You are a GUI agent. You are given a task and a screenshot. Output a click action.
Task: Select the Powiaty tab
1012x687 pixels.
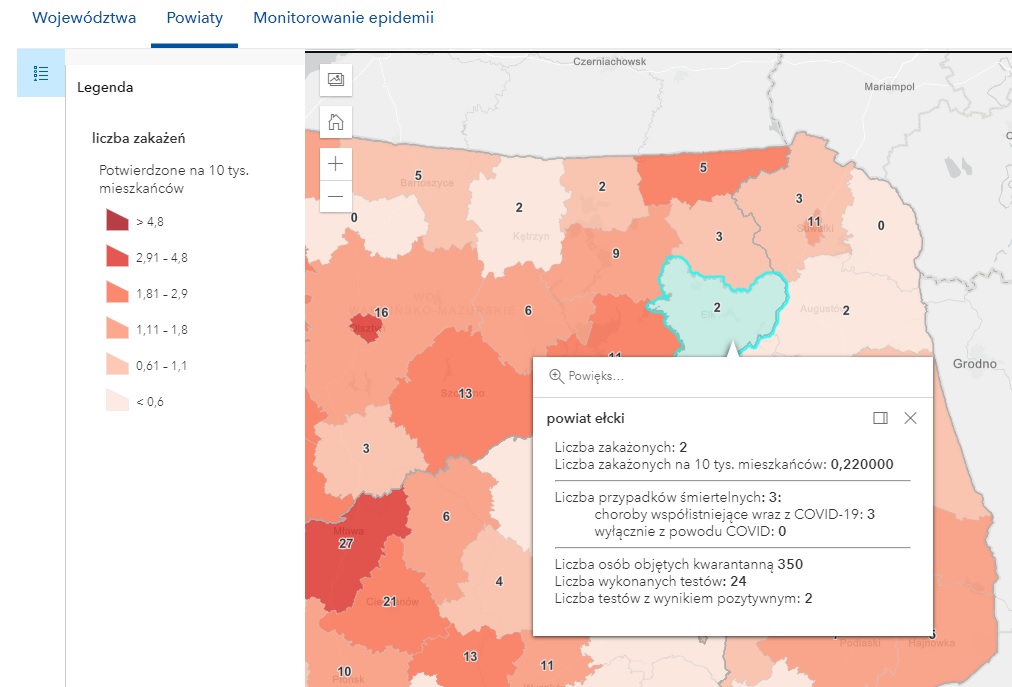[x=194, y=17]
